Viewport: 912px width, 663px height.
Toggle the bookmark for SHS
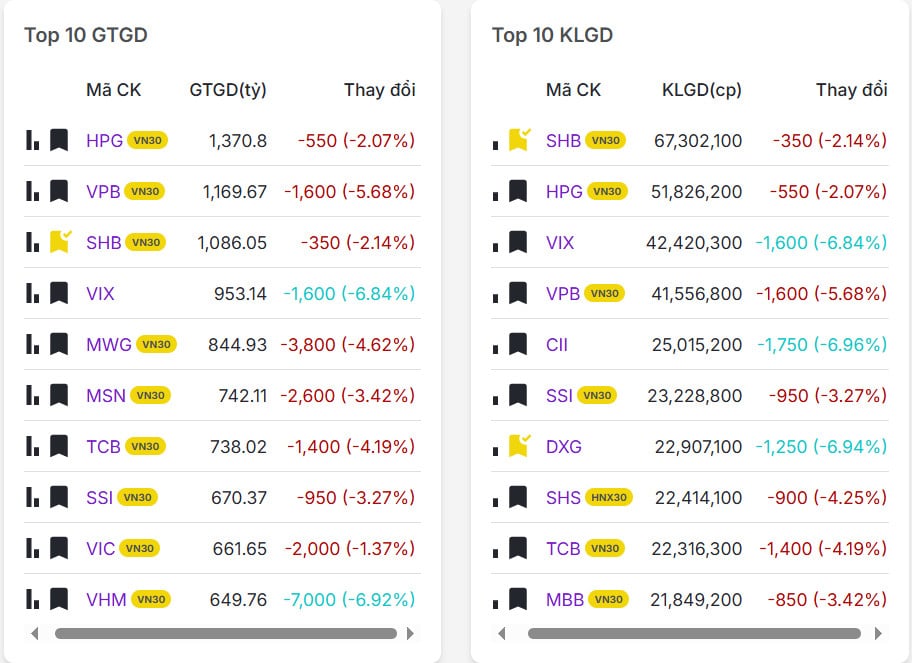[518, 497]
